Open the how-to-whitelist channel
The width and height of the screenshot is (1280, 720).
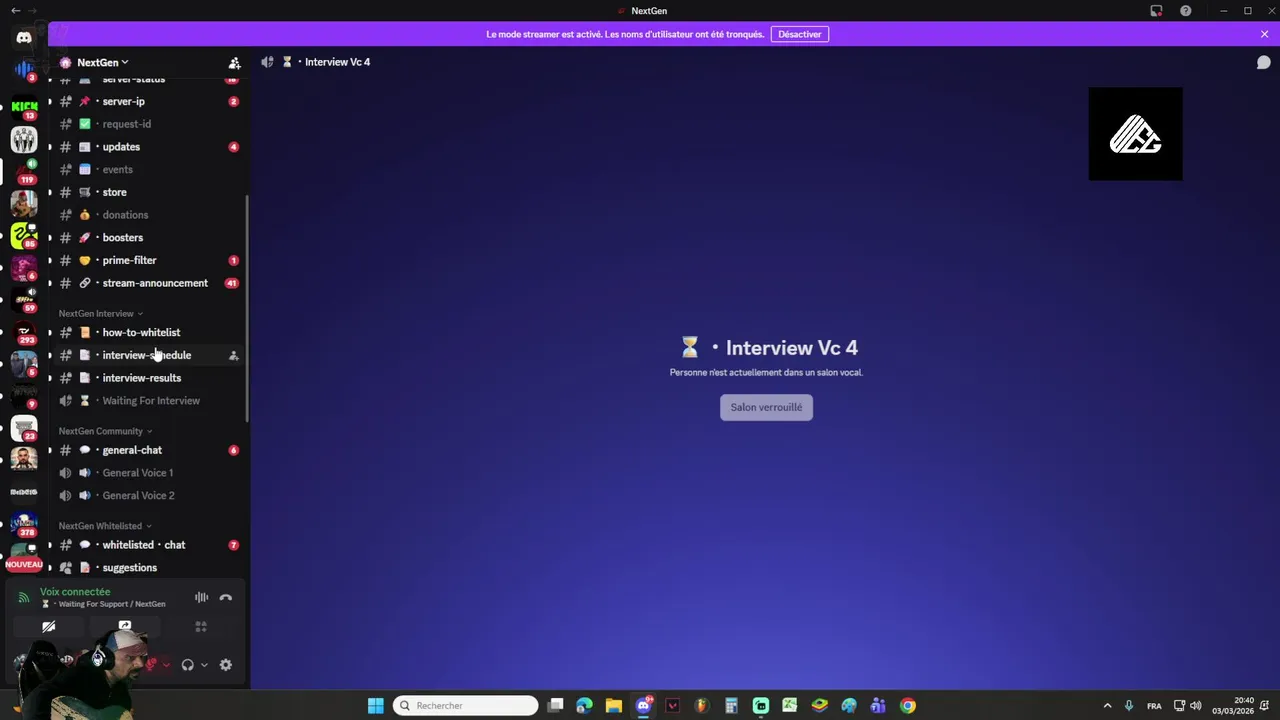[149, 332]
